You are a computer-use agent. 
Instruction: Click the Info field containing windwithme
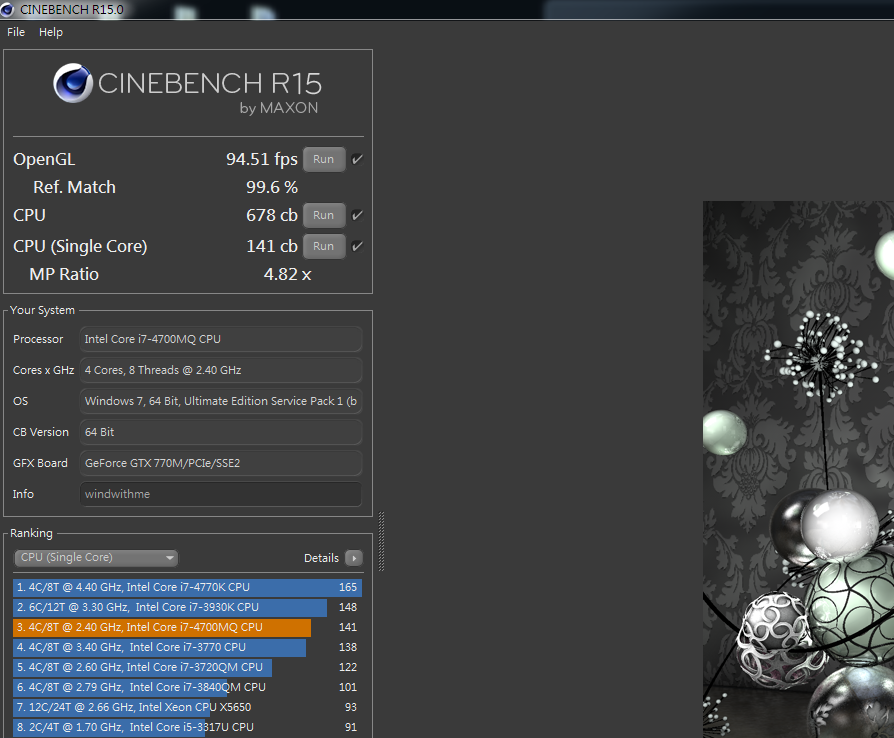221,494
